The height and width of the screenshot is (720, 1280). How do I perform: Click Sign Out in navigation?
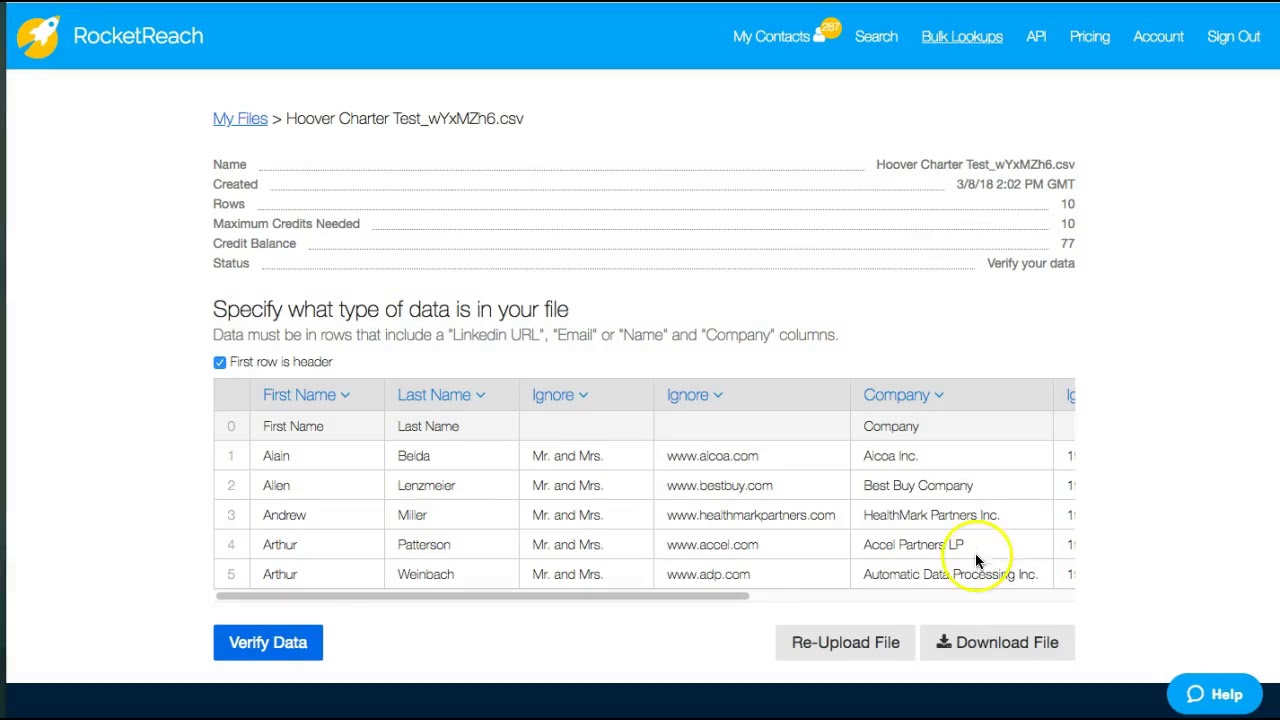point(1233,37)
